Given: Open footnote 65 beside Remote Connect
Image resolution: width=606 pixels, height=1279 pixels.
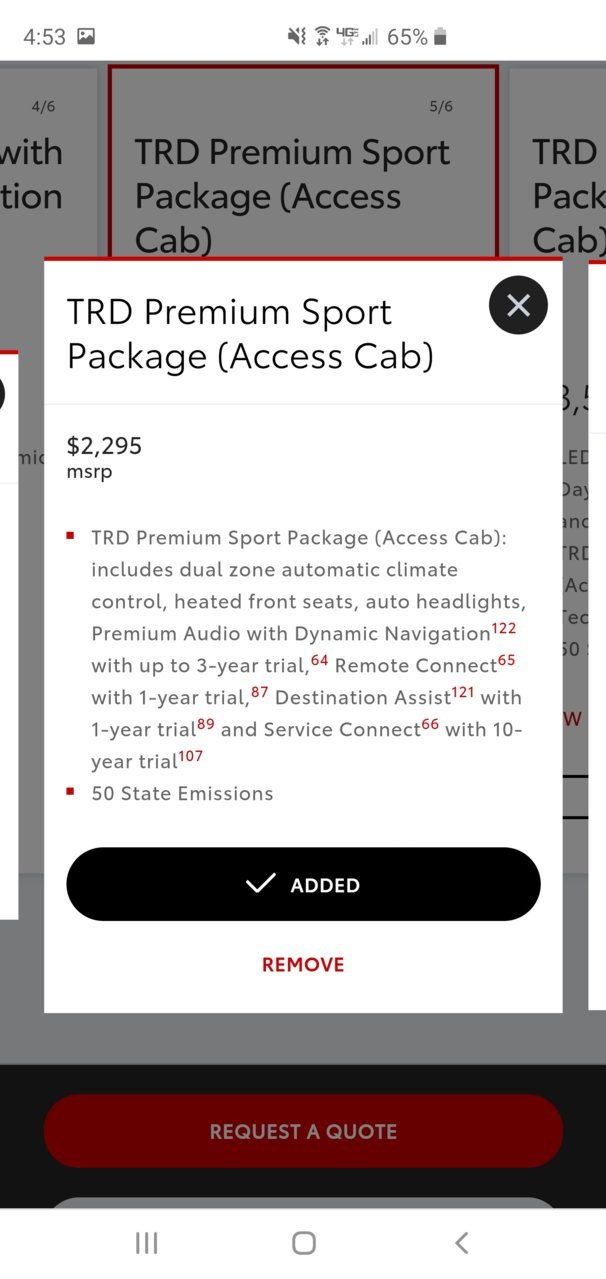Looking at the screenshot, I should [506, 660].
